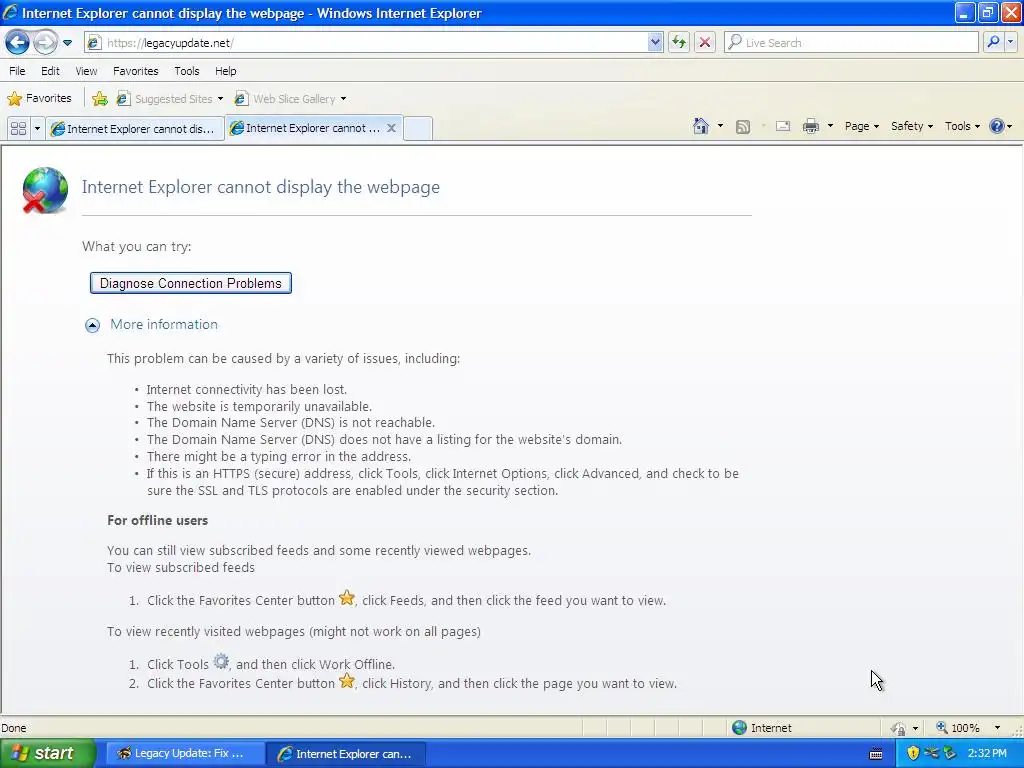Image resolution: width=1024 pixels, height=768 pixels.
Task: Open the Safety command bar menu
Action: pos(912,126)
